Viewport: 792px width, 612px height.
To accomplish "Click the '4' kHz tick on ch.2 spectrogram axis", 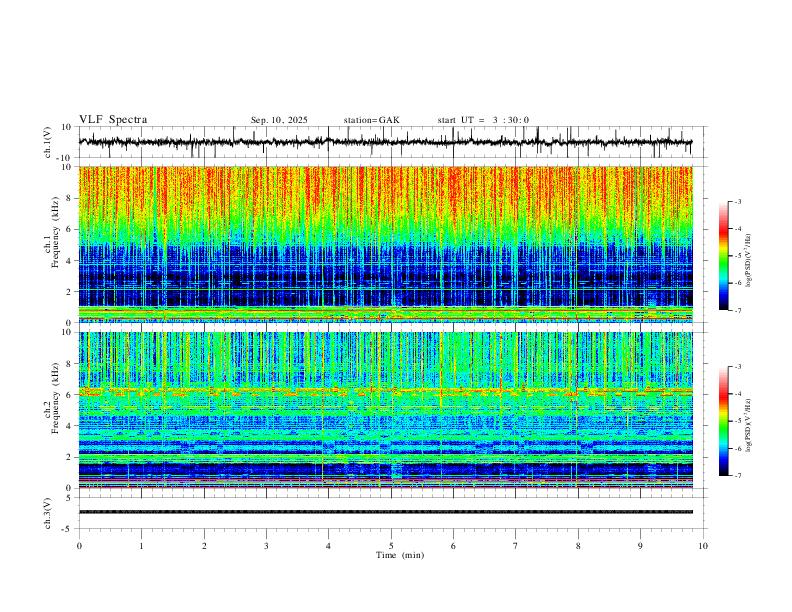I will [x=69, y=426].
